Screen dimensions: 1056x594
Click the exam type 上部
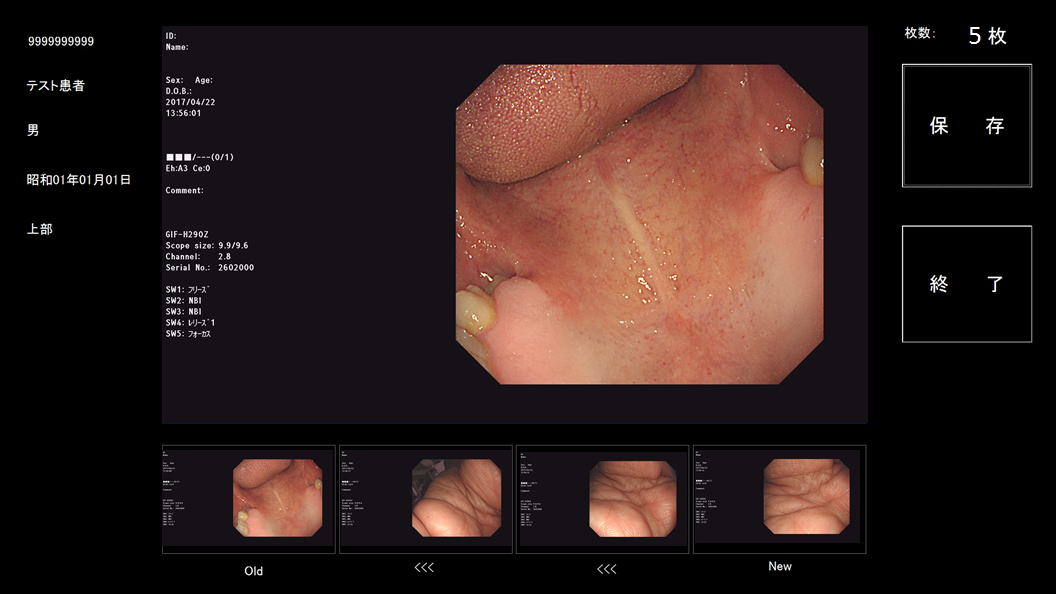[40, 229]
